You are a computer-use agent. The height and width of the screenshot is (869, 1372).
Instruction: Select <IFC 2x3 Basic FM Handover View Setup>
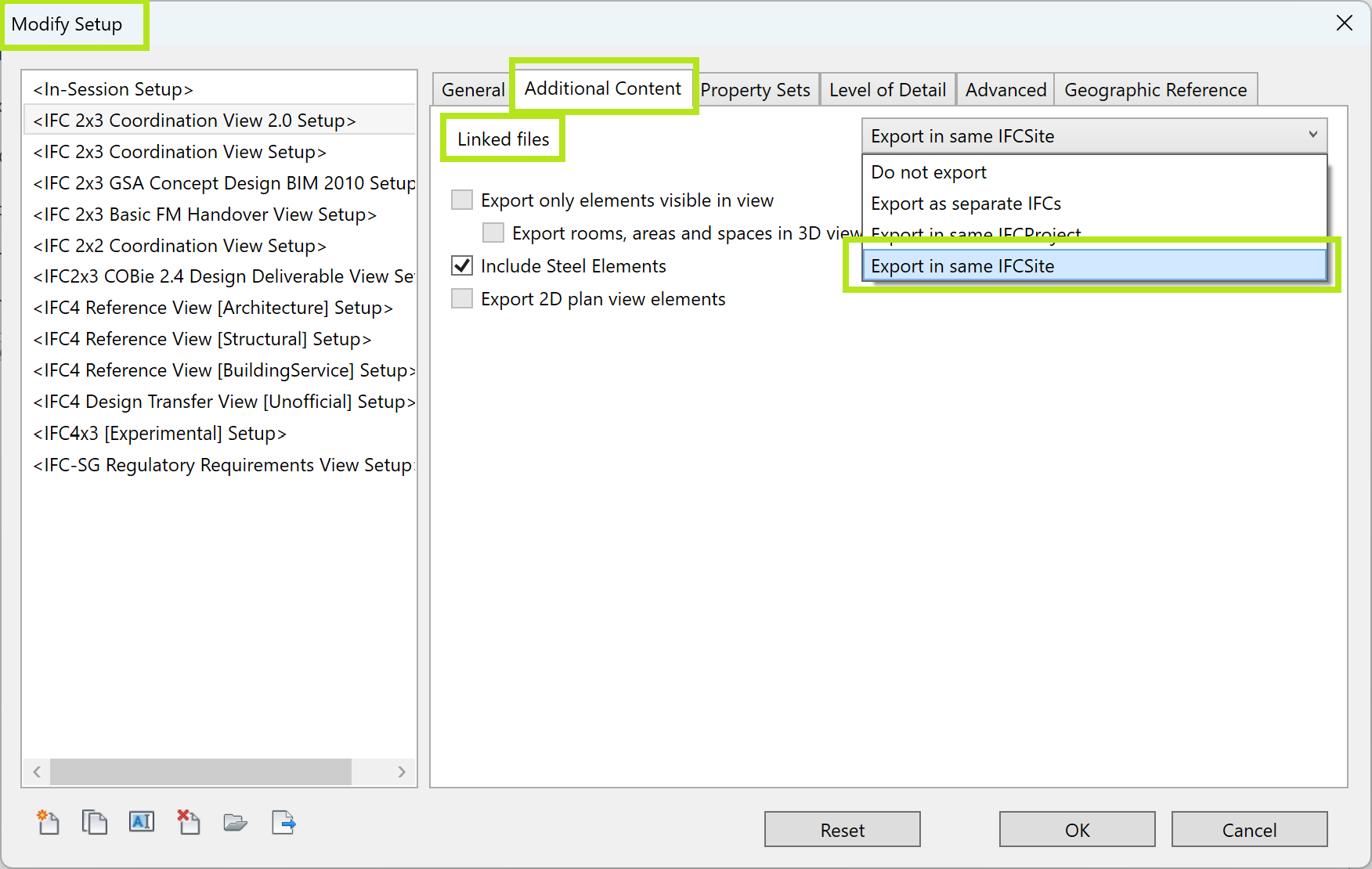(x=219, y=215)
